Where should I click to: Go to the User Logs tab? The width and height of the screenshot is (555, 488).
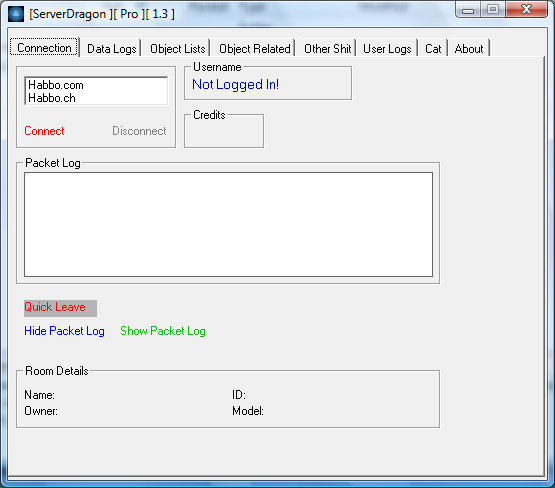[x=387, y=48]
